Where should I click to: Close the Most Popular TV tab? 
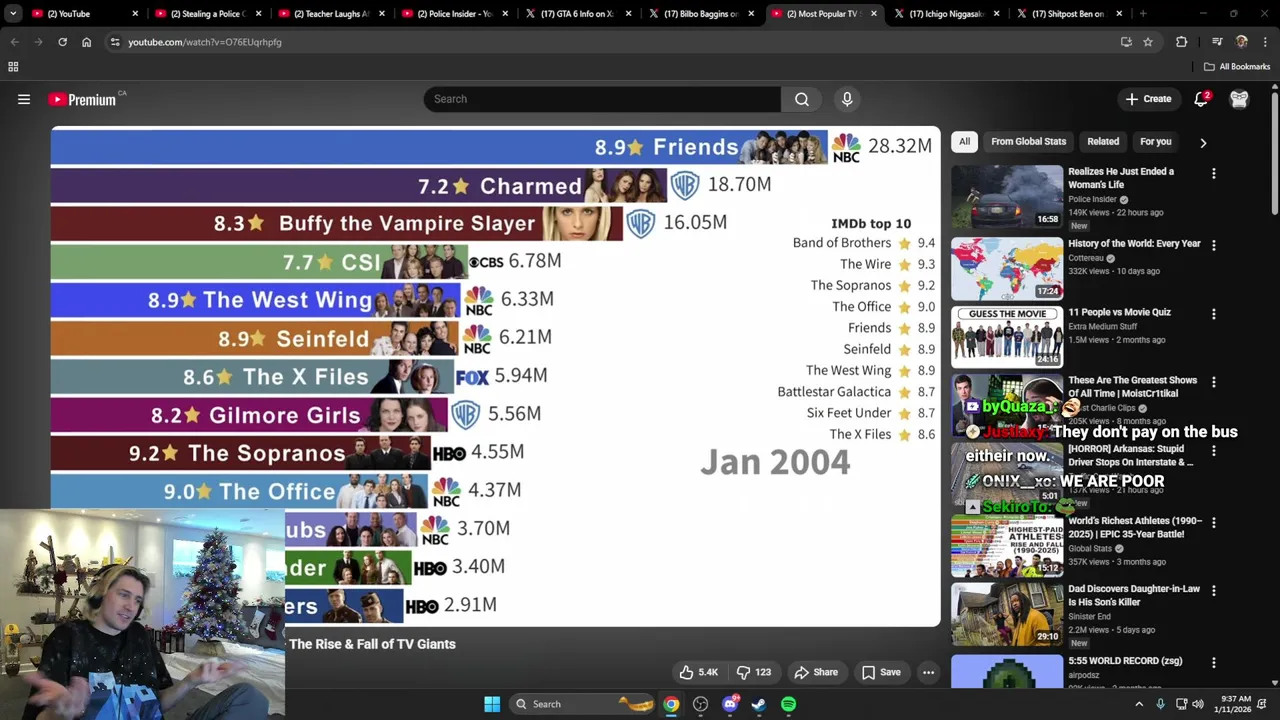click(874, 14)
